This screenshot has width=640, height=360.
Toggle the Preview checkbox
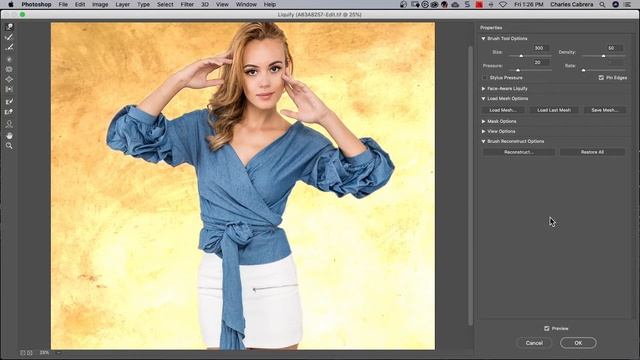(547, 328)
